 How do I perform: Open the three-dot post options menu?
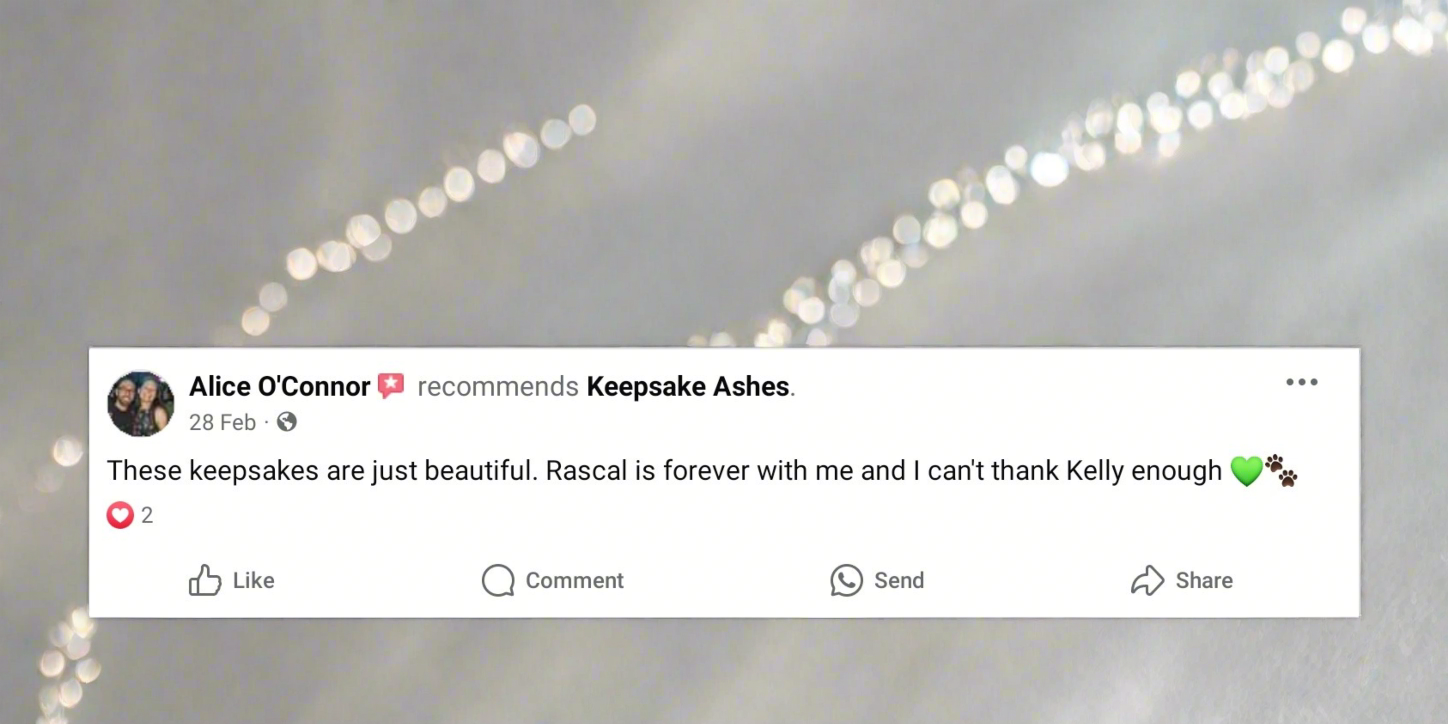click(x=1301, y=382)
